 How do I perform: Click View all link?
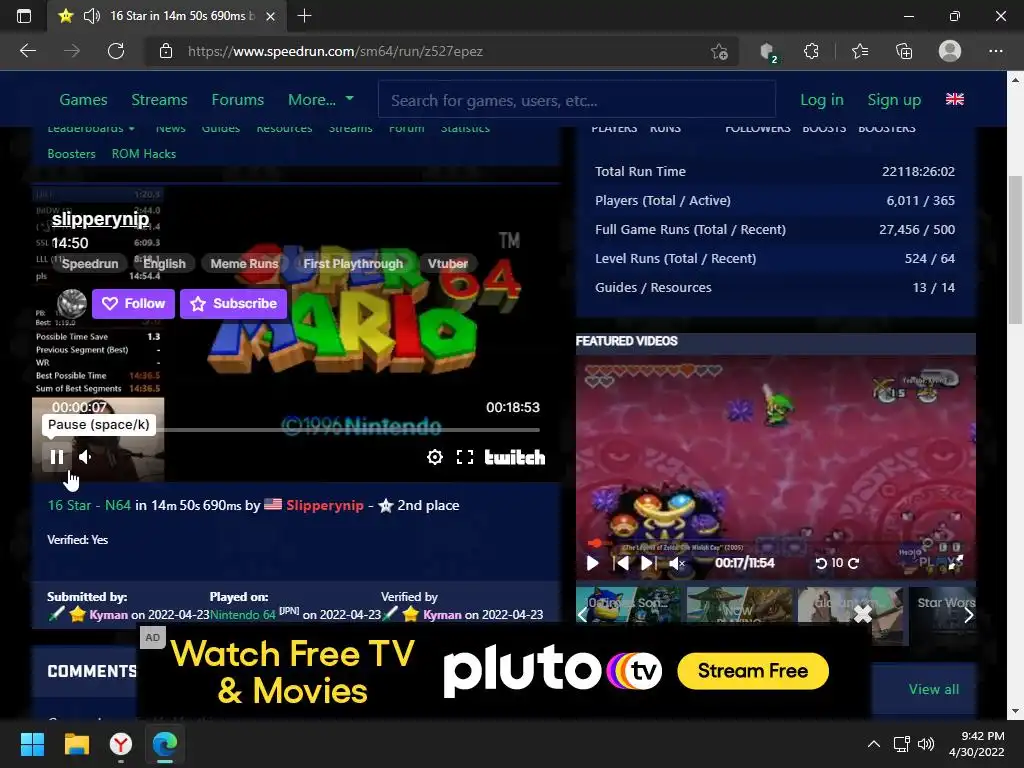click(x=934, y=689)
